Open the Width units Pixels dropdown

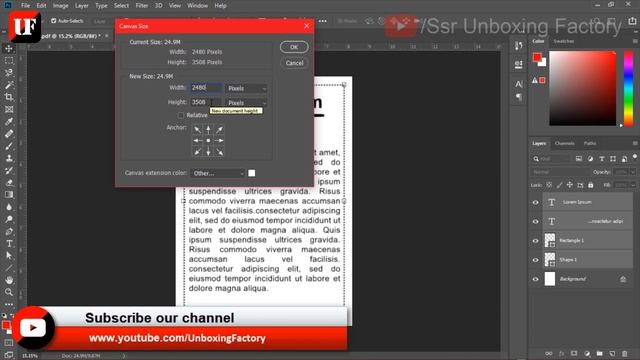pyautogui.click(x=247, y=88)
